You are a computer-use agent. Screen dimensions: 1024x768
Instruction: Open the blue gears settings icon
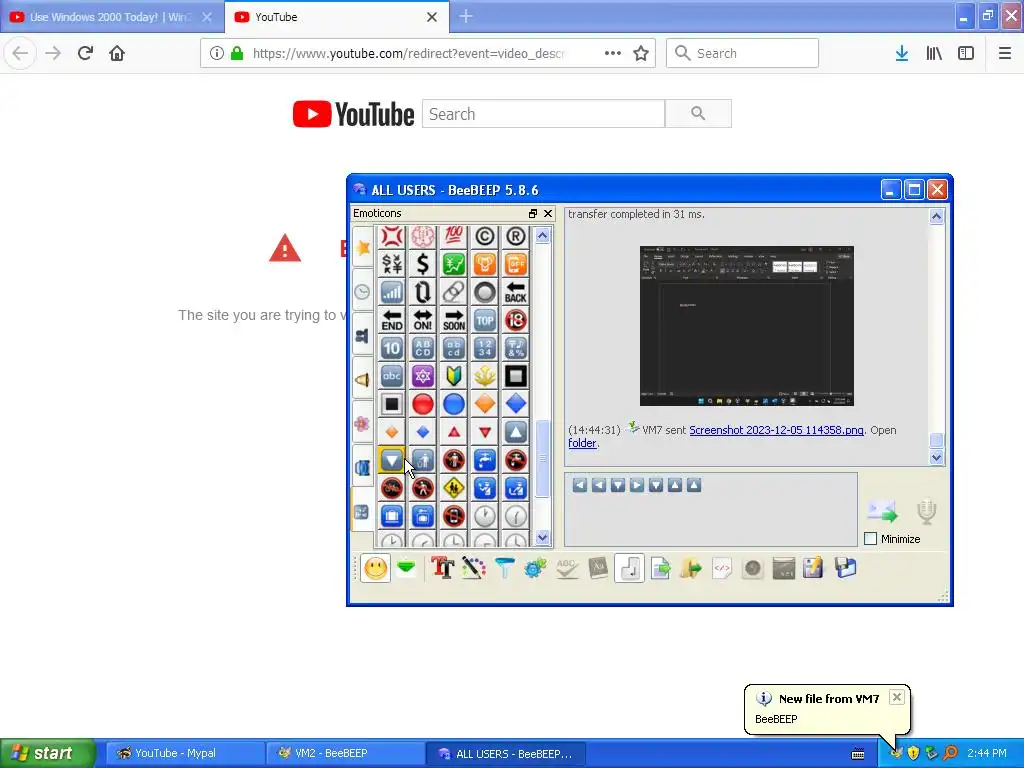[535, 568]
